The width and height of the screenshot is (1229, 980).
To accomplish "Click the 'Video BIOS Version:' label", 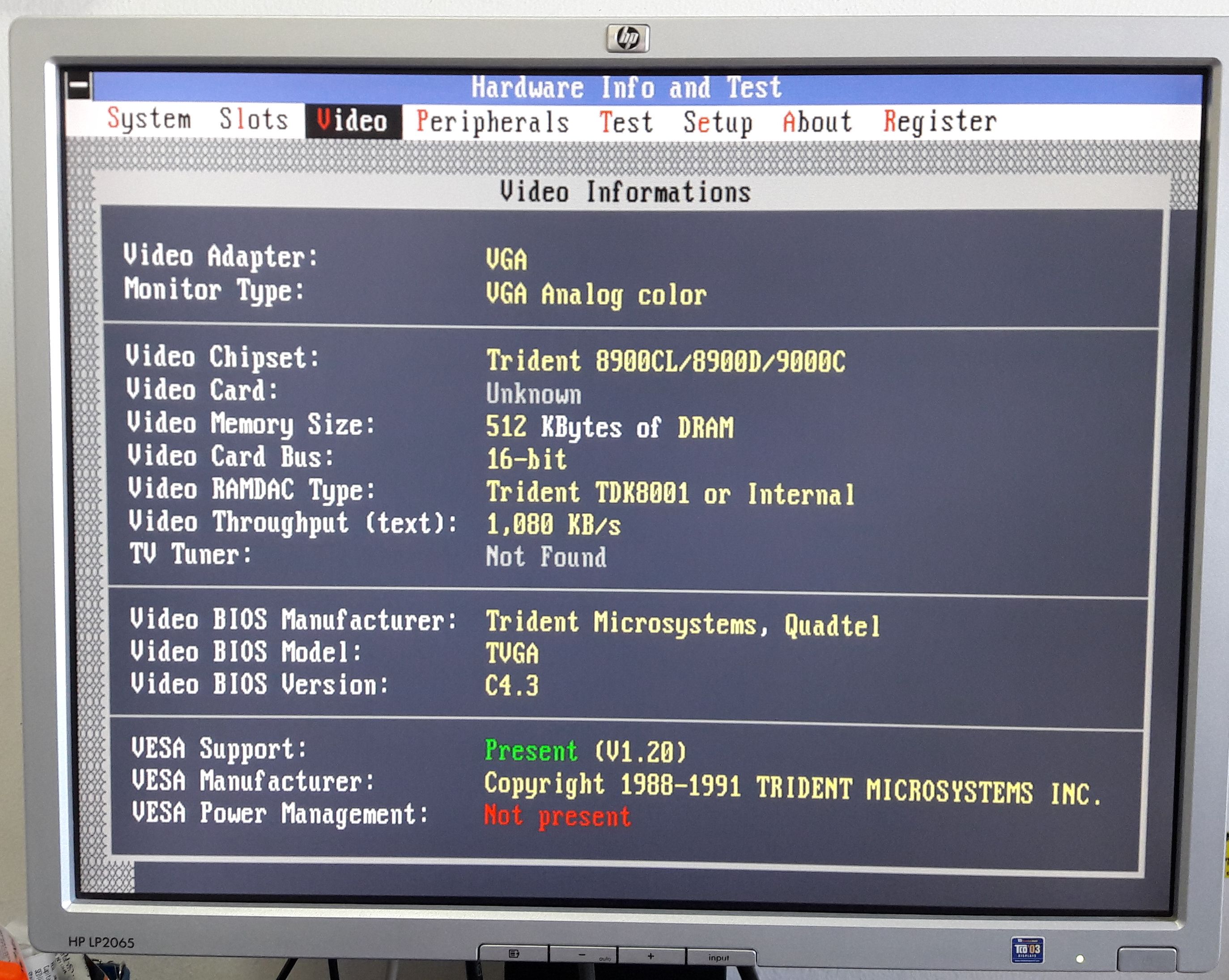I will coord(259,684).
